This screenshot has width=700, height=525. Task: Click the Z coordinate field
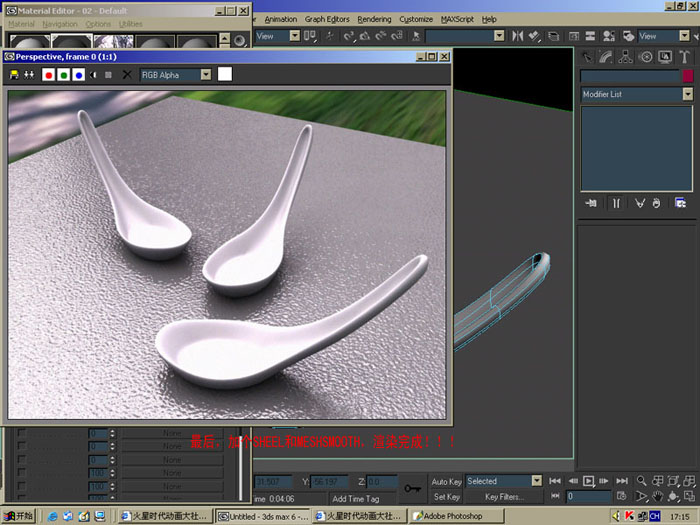(381, 482)
